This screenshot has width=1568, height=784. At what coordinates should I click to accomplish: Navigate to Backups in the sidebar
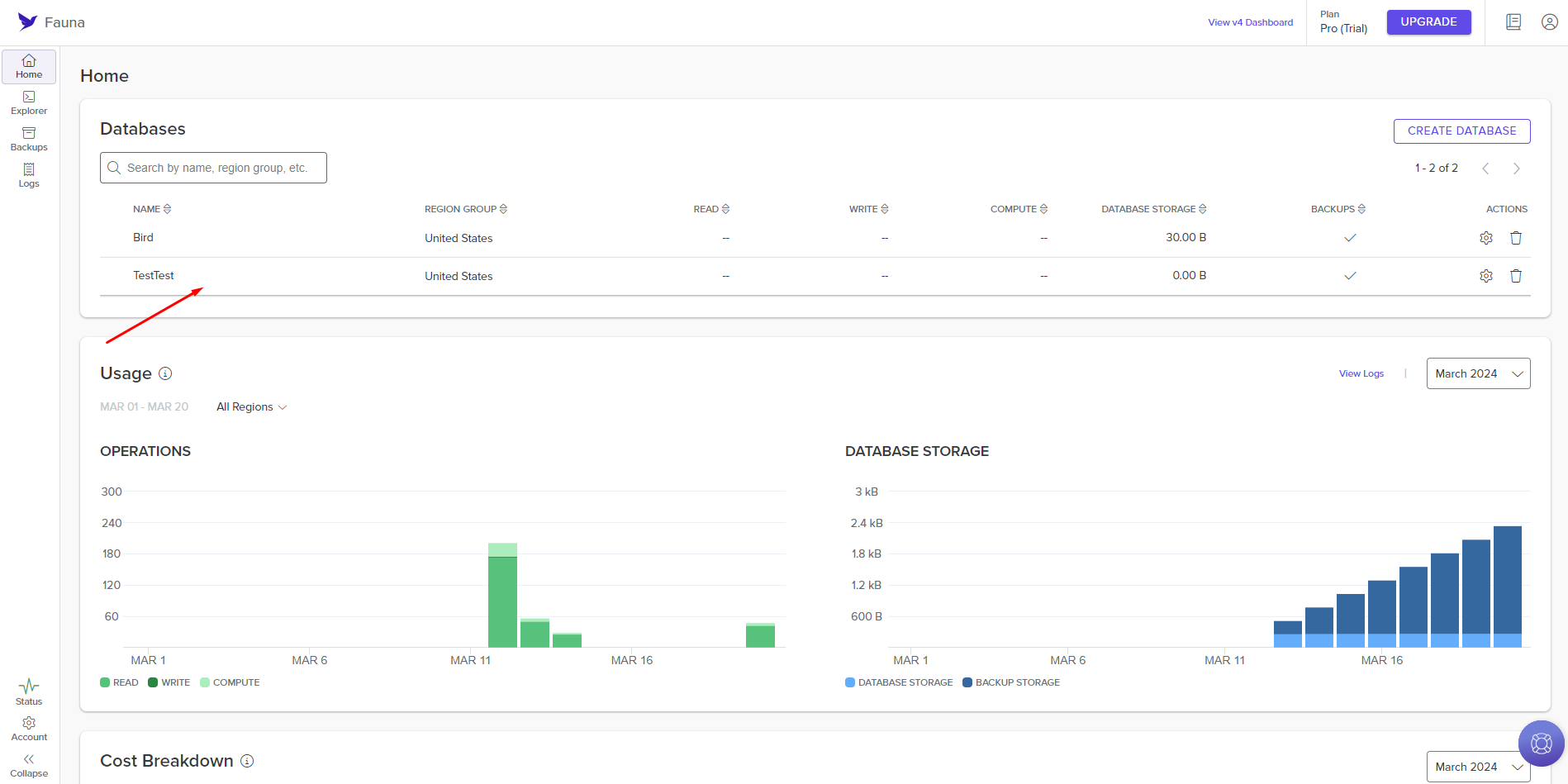pyautogui.click(x=28, y=138)
